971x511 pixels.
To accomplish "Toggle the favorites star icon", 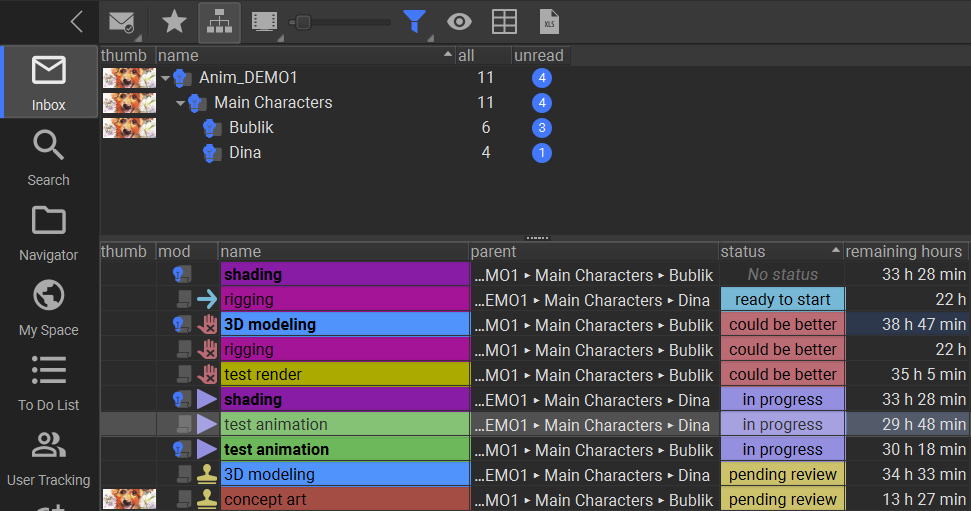I will click(x=174, y=22).
